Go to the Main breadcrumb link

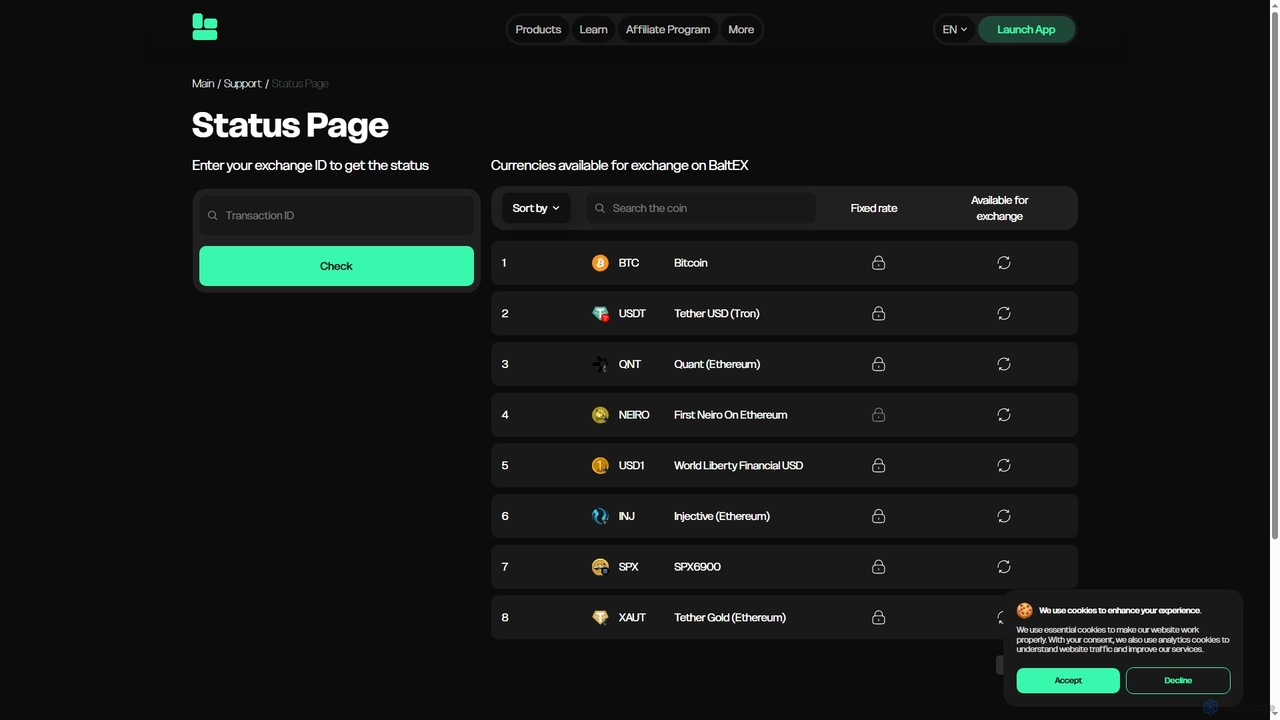pos(203,84)
